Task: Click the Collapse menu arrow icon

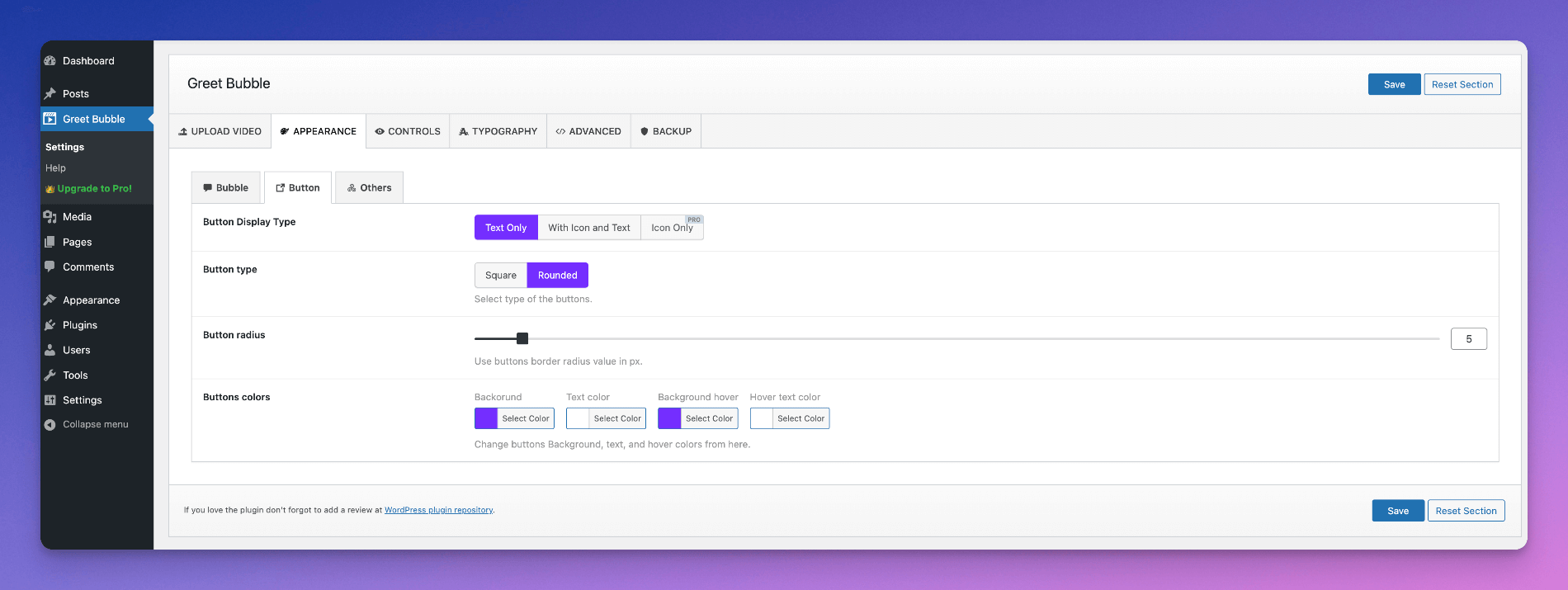Action: click(50, 424)
